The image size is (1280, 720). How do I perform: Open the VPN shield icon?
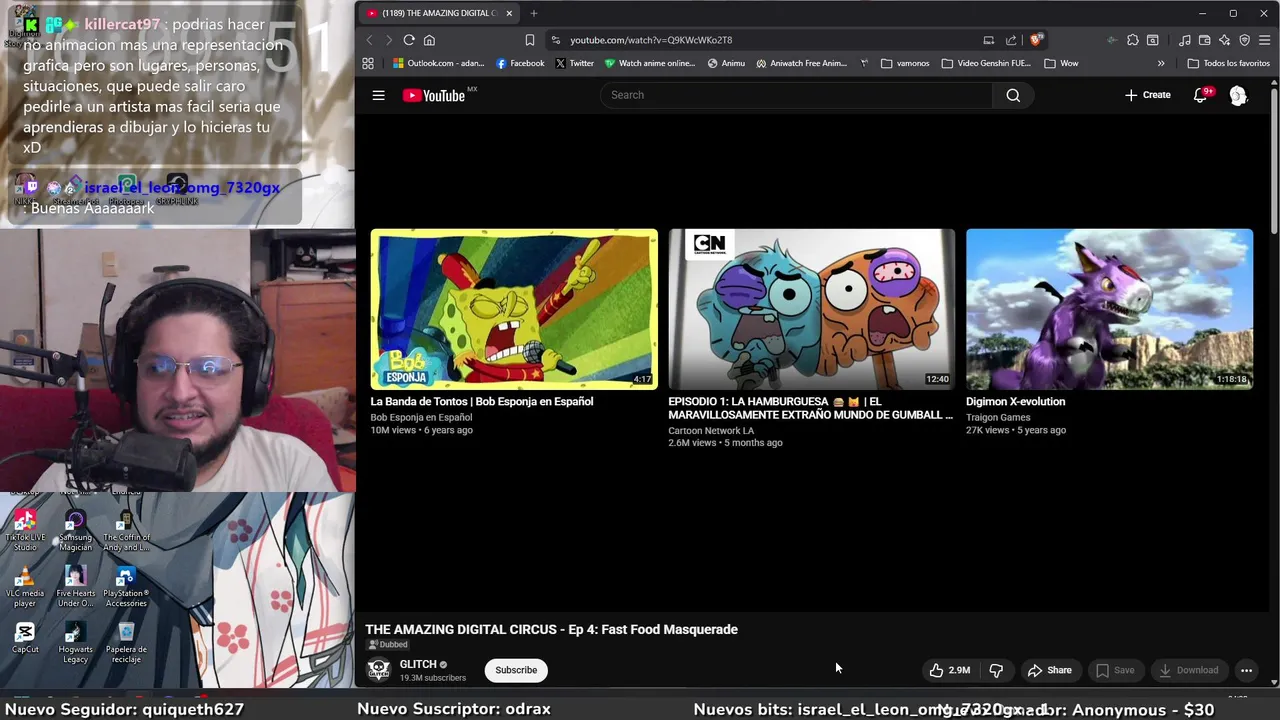1245,40
